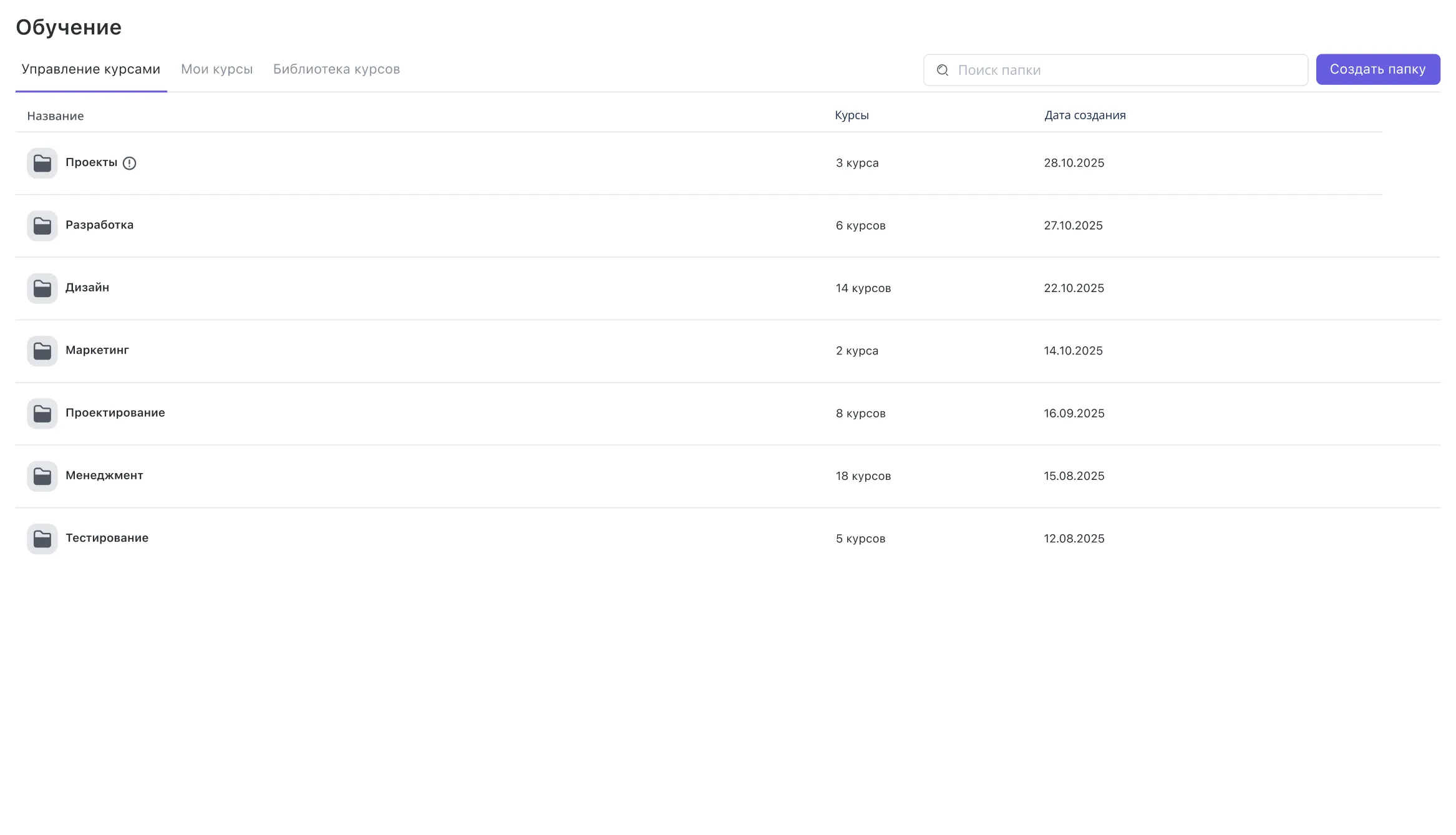Click the magnifier icon in search field
This screenshot has height=835, width=1456.
tap(942, 70)
